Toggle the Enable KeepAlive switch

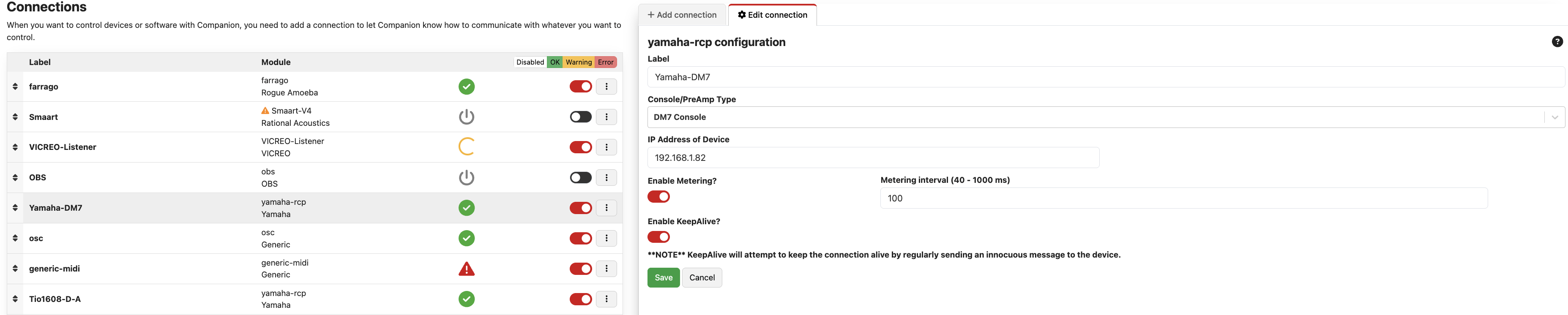click(658, 237)
